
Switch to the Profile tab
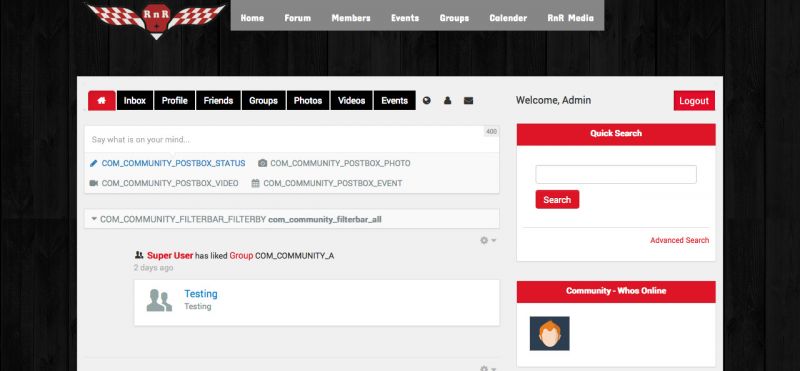174,101
